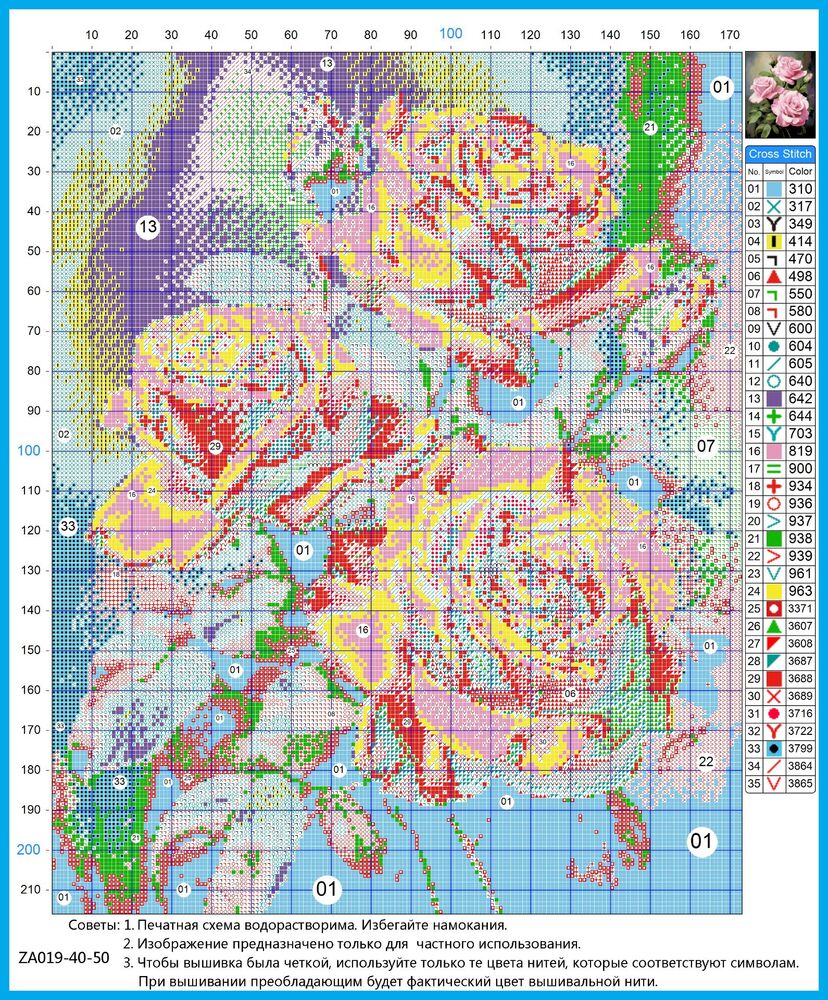This screenshot has height=1000, width=828.
Task: Select the purple swatch for color 642
Action: coord(773,399)
